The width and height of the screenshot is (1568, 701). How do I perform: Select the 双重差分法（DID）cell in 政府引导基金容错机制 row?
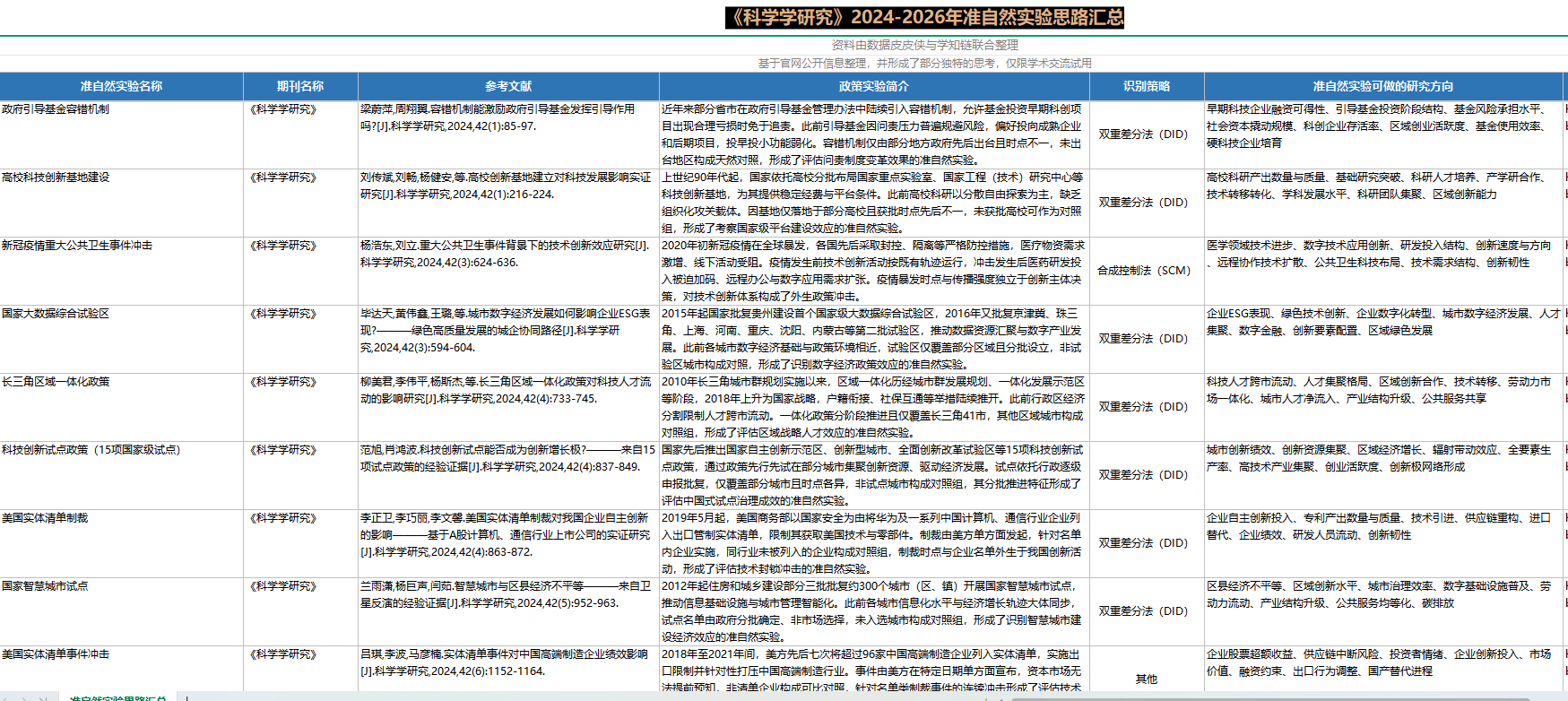pyautogui.click(x=1147, y=134)
